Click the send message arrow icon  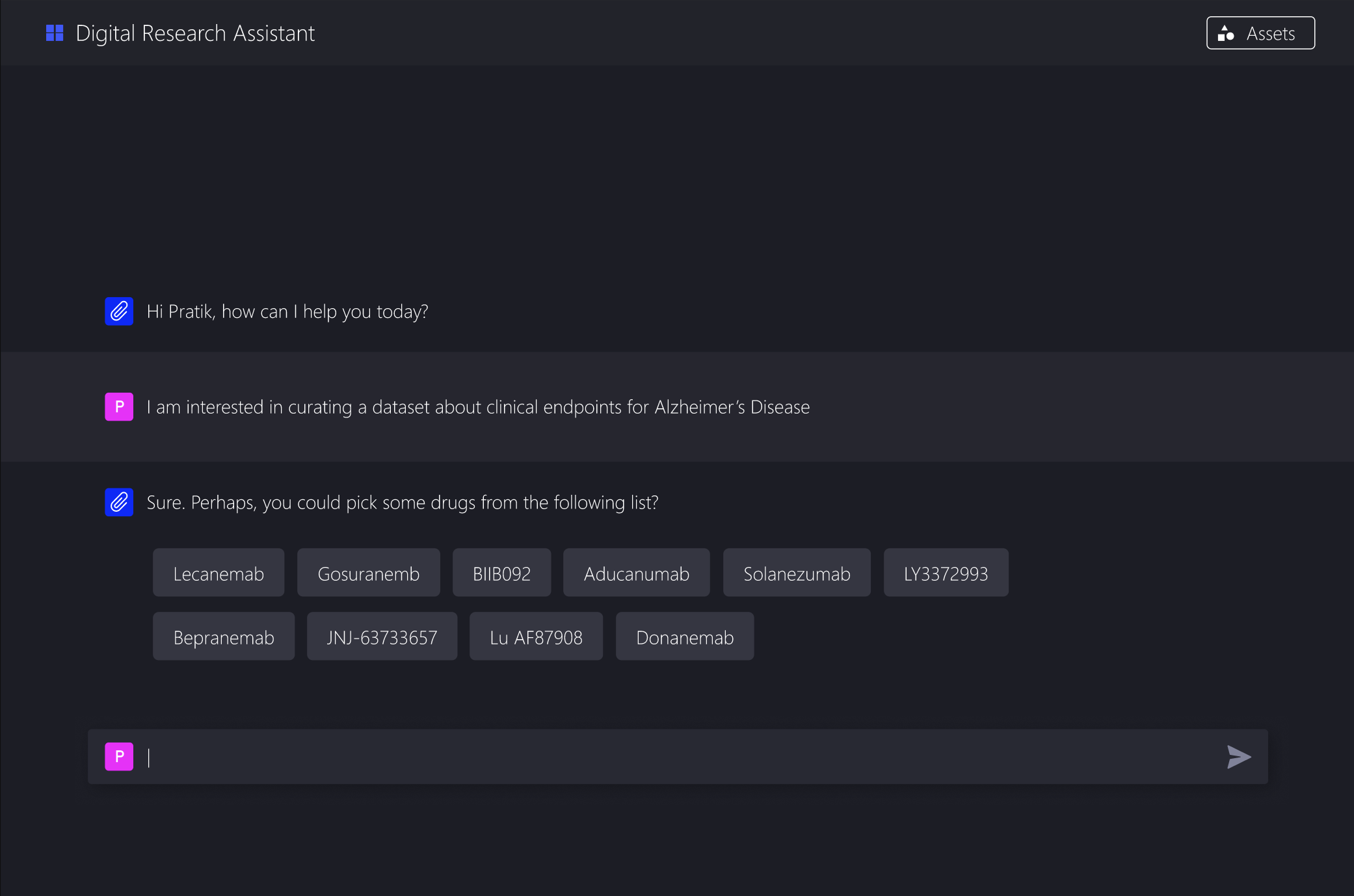click(1238, 756)
